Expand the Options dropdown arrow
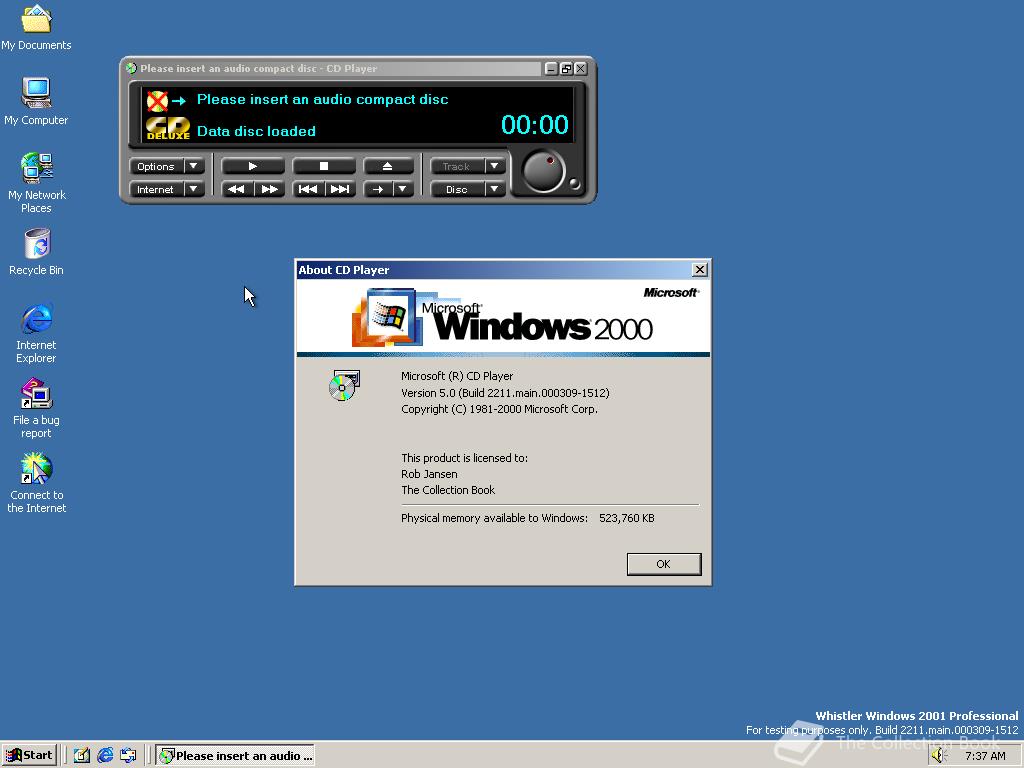Viewport: 1024px width, 768px height. (x=194, y=167)
